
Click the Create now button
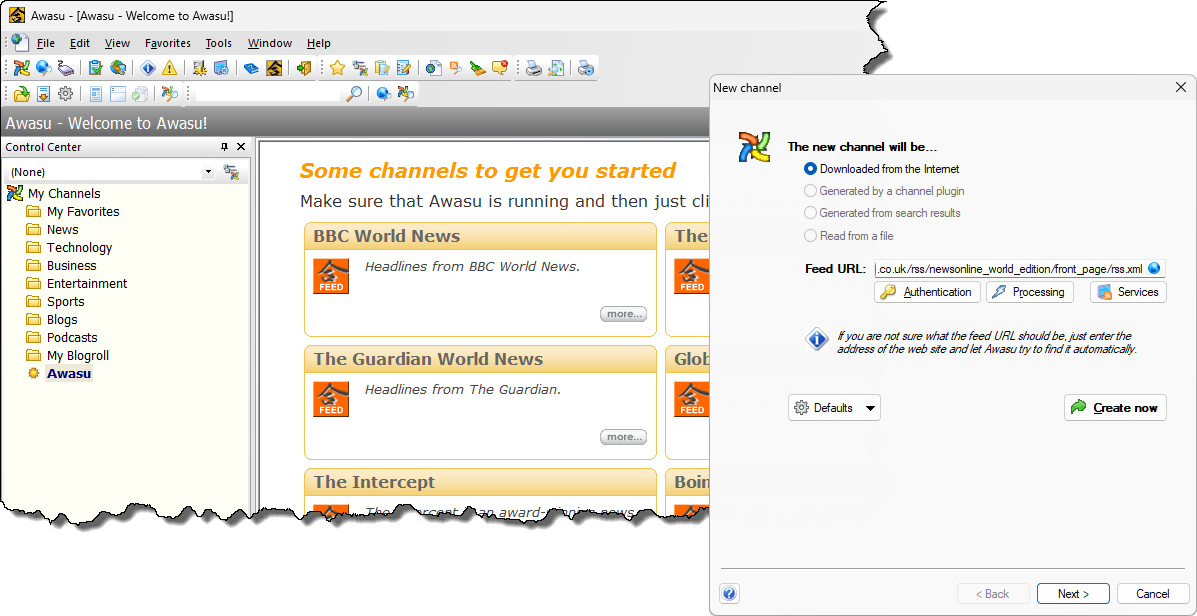(x=1115, y=408)
